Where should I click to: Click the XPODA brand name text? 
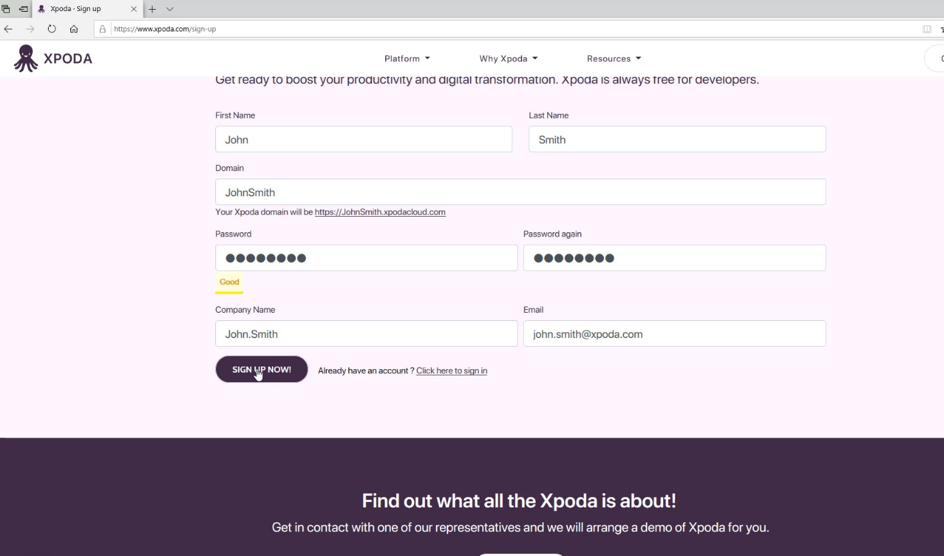(x=68, y=59)
